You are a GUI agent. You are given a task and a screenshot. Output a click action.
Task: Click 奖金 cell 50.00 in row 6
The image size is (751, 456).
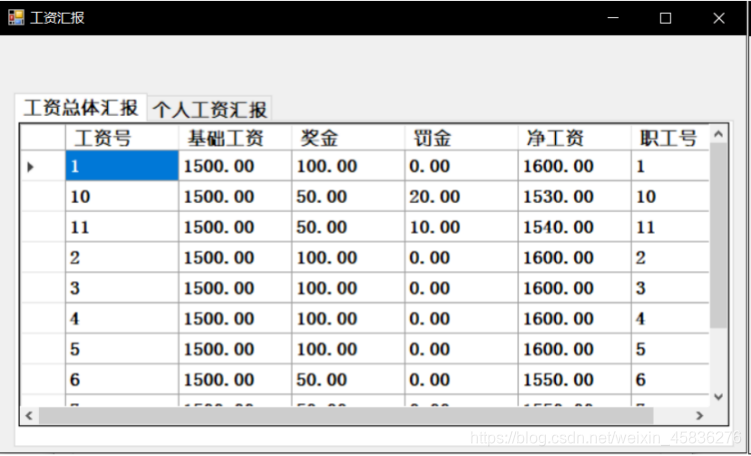pos(348,380)
